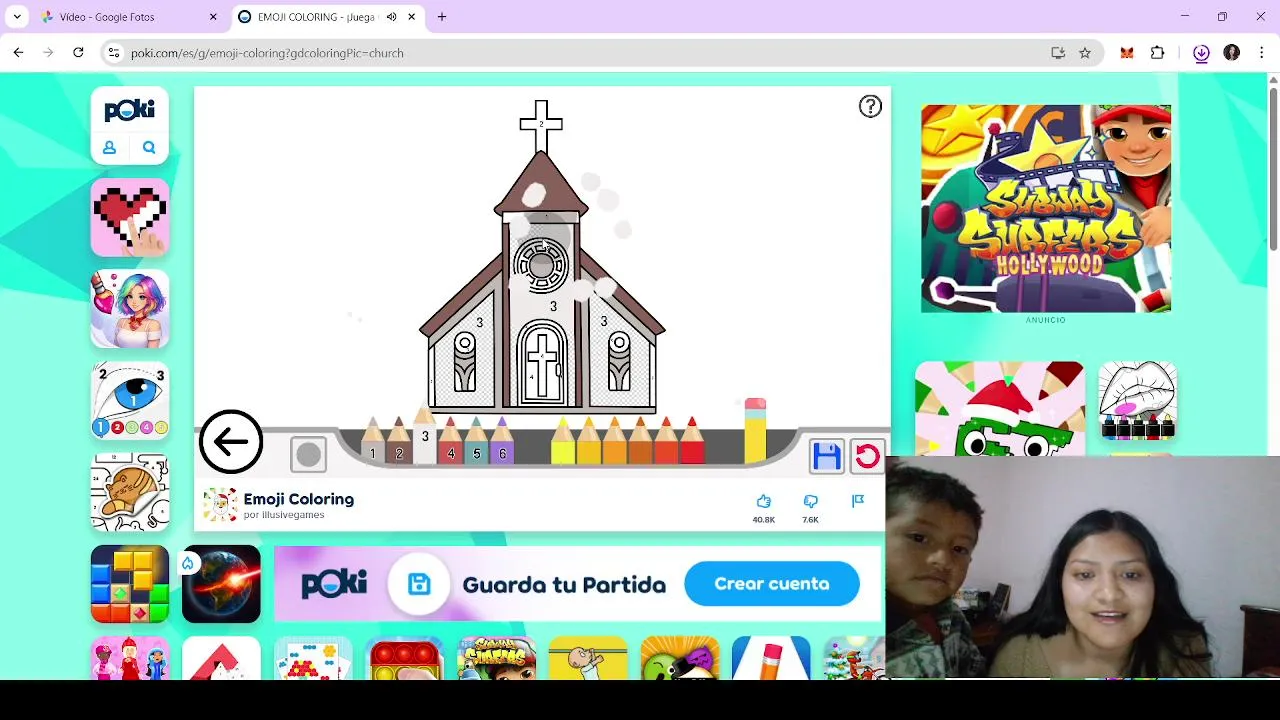
Task: Click the save icon beside Guarda tu Partida
Action: tap(419, 584)
